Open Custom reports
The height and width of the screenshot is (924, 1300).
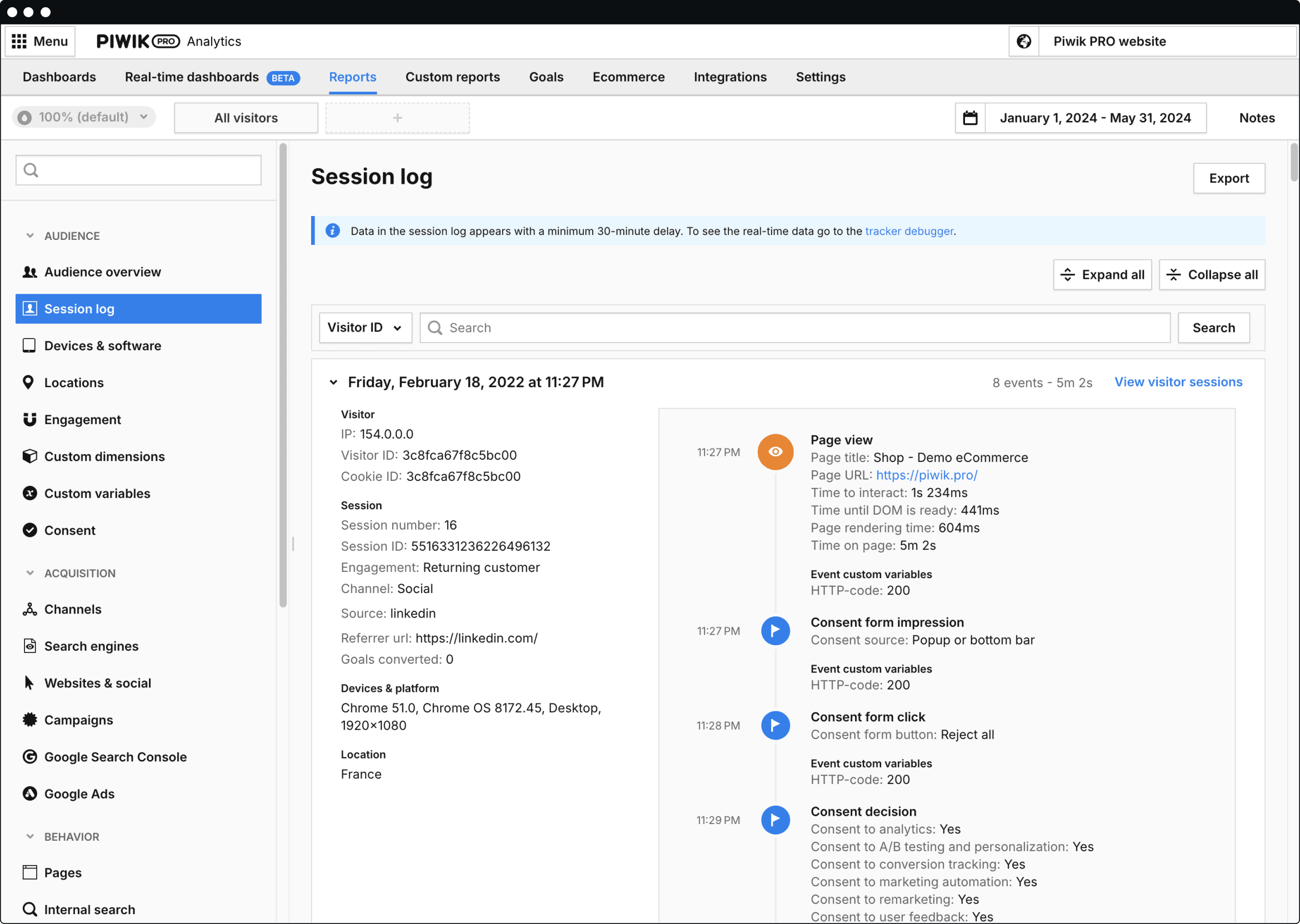452,77
